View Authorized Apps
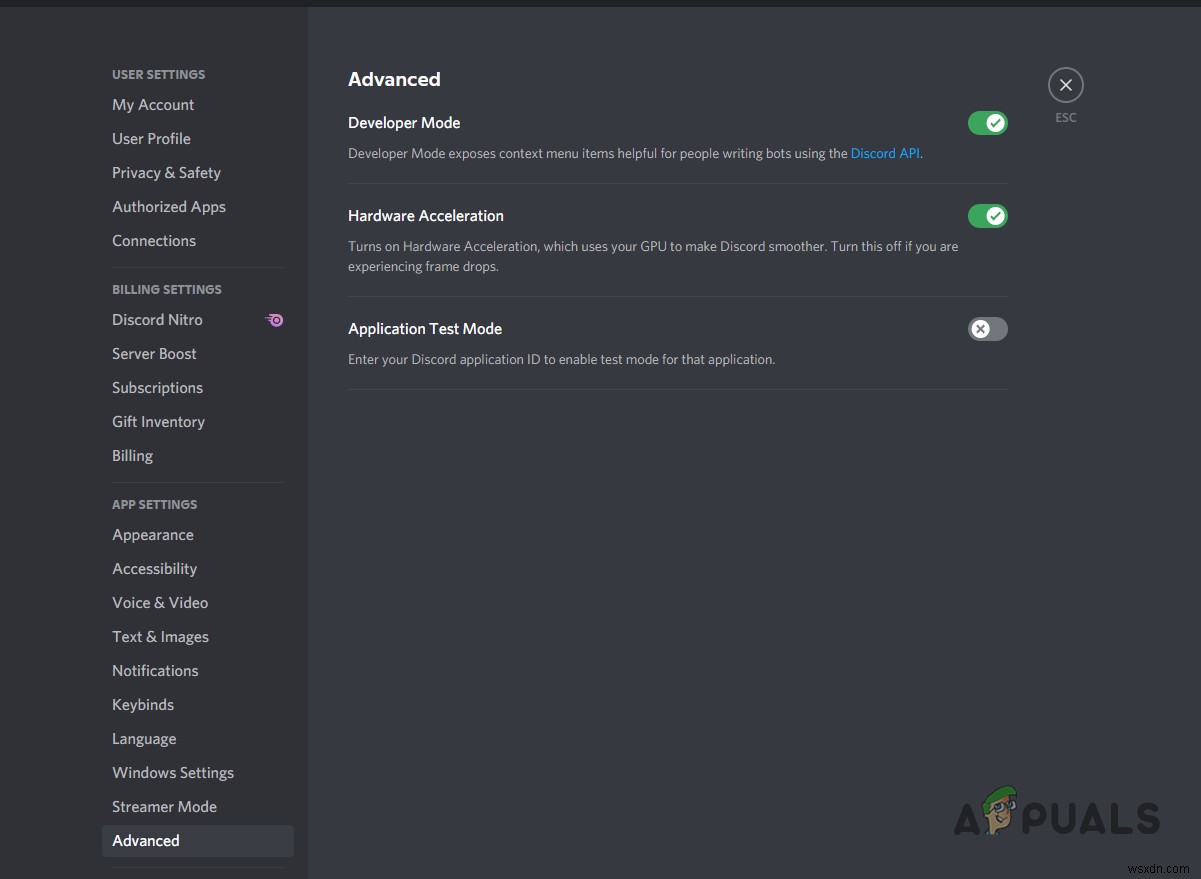The height and width of the screenshot is (879, 1201). (168, 206)
